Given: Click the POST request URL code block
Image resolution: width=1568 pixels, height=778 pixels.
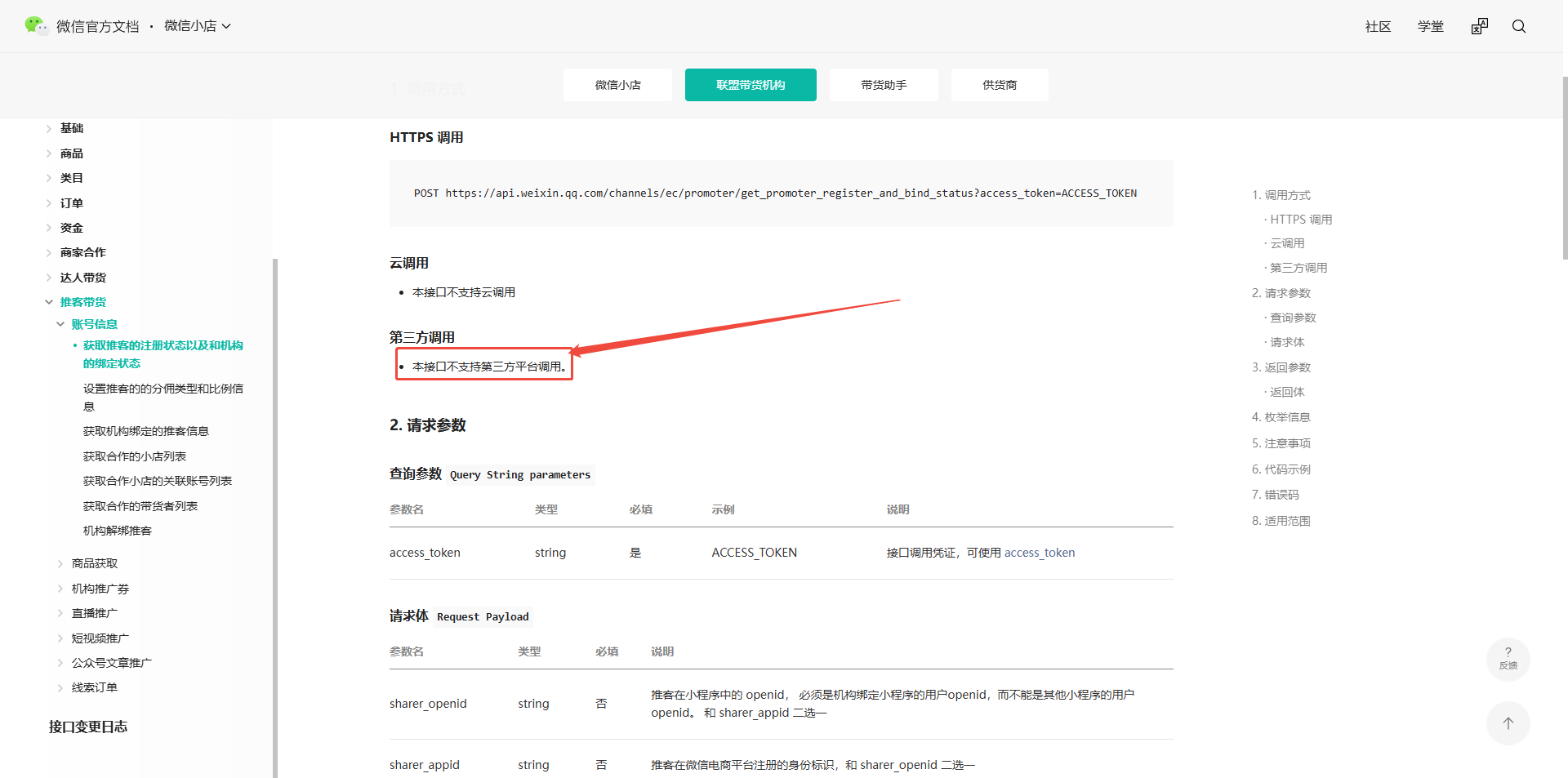Looking at the screenshot, I should coord(781,193).
